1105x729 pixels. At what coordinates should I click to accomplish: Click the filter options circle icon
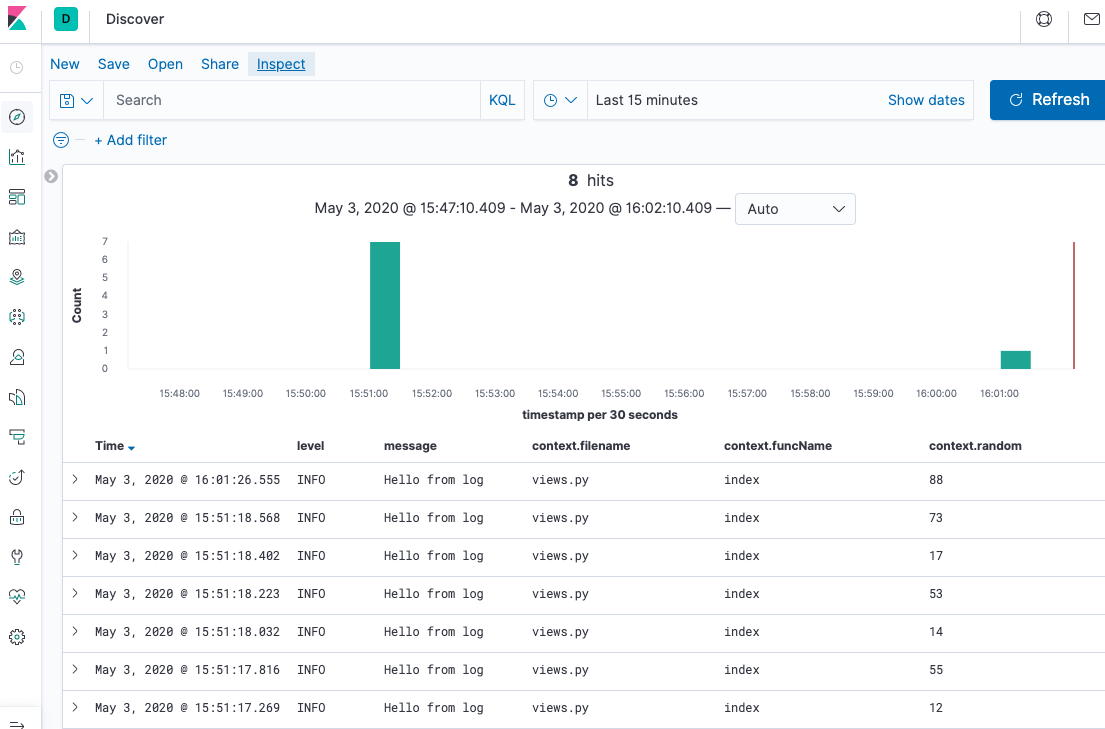click(61, 140)
